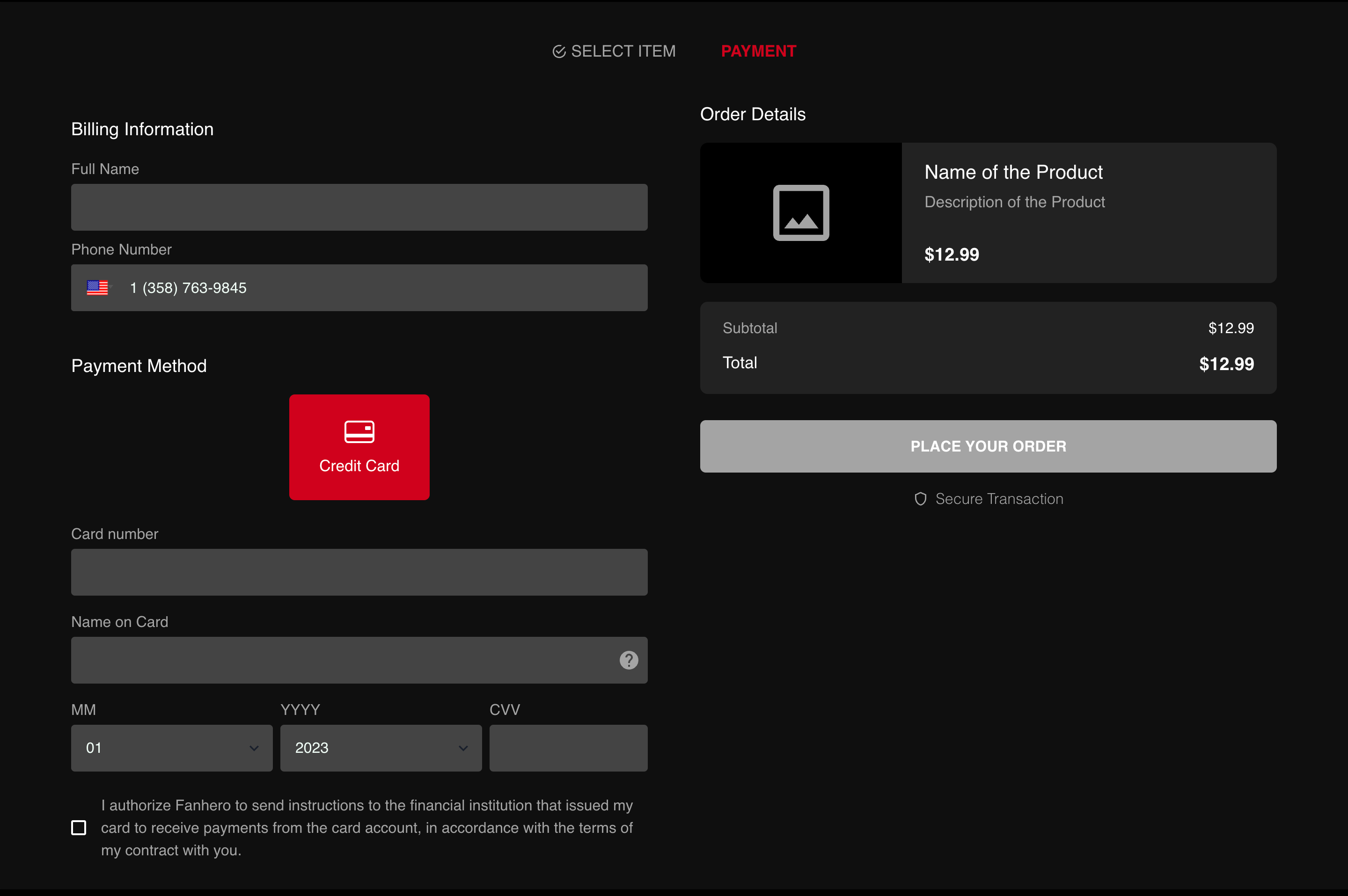
Task: Click the US flag icon in phone field
Action: (98, 288)
